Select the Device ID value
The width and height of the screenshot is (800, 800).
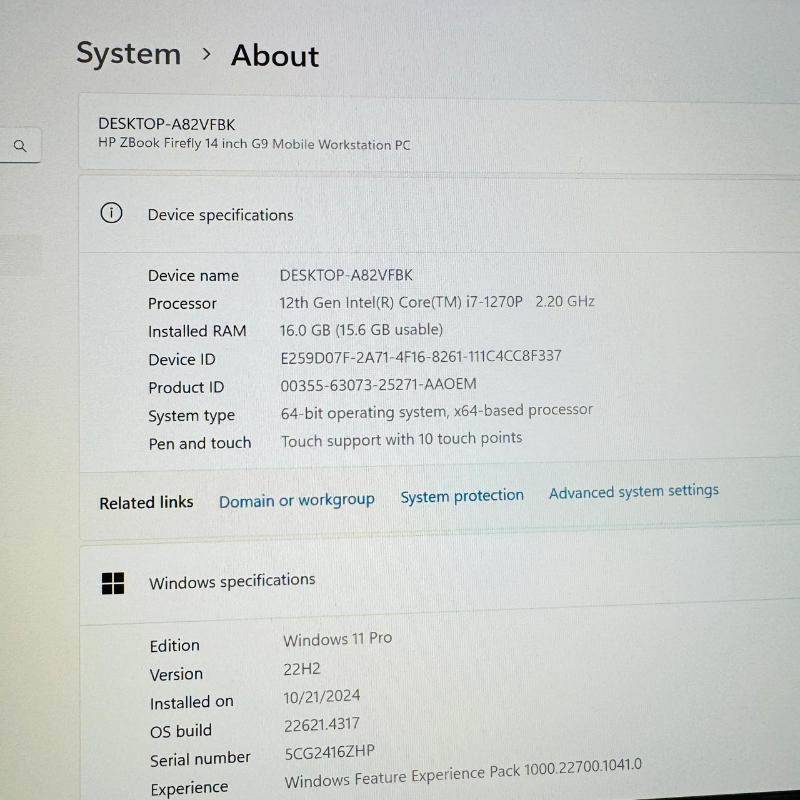coord(421,356)
